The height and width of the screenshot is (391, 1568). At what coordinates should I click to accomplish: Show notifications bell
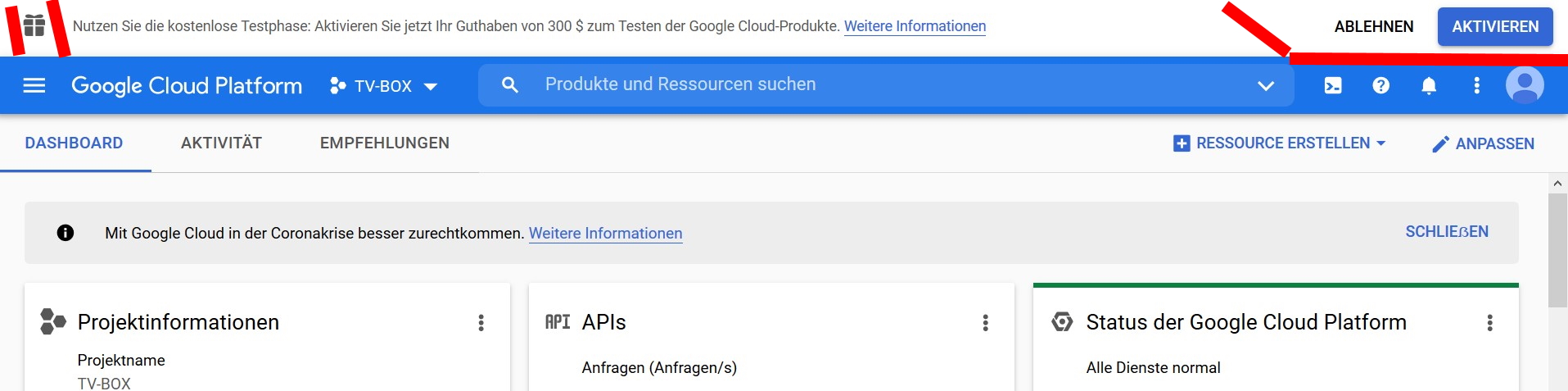point(1429,85)
